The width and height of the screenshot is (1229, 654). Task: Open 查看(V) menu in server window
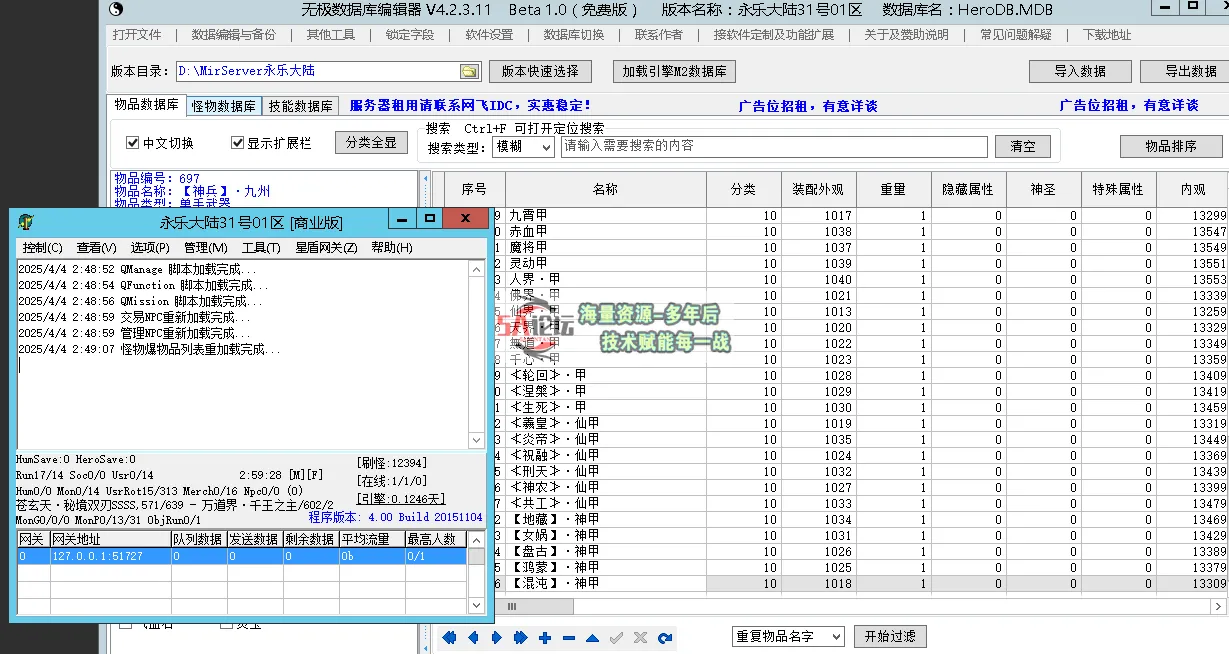click(x=96, y=248)
